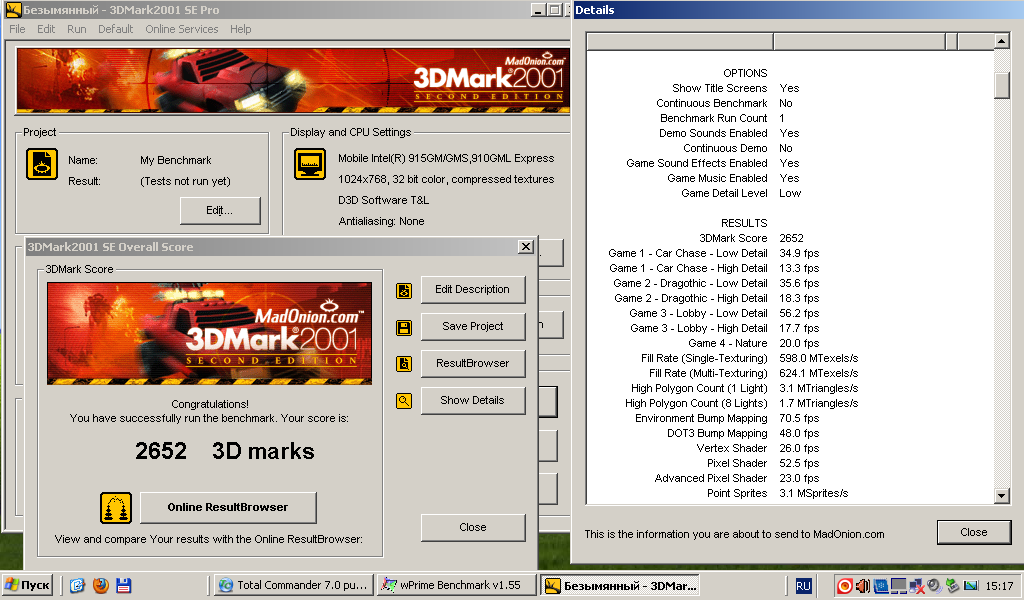Click the ResultBrowser icon next to button
Image resolution: width=1024 pixels, height=600 pixels.
[404, 364]
